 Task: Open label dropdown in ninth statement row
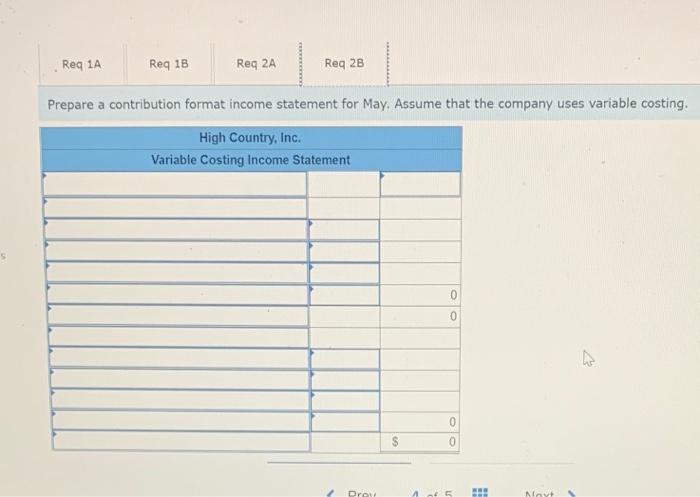tap(180, 358)
